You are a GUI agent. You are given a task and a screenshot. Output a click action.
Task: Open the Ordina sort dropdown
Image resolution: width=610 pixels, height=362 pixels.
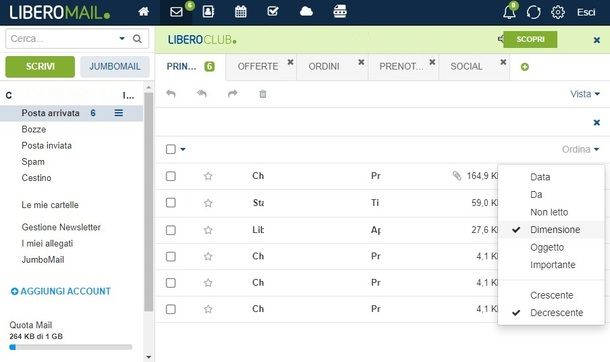point(580,149)
